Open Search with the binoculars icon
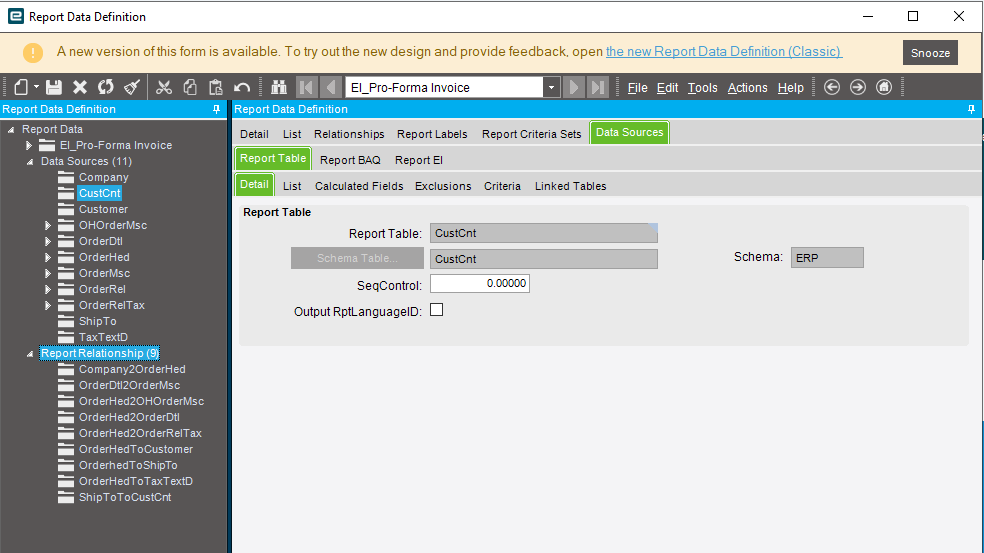This screenshot has width=984, height=553. (x=279, y=87)
